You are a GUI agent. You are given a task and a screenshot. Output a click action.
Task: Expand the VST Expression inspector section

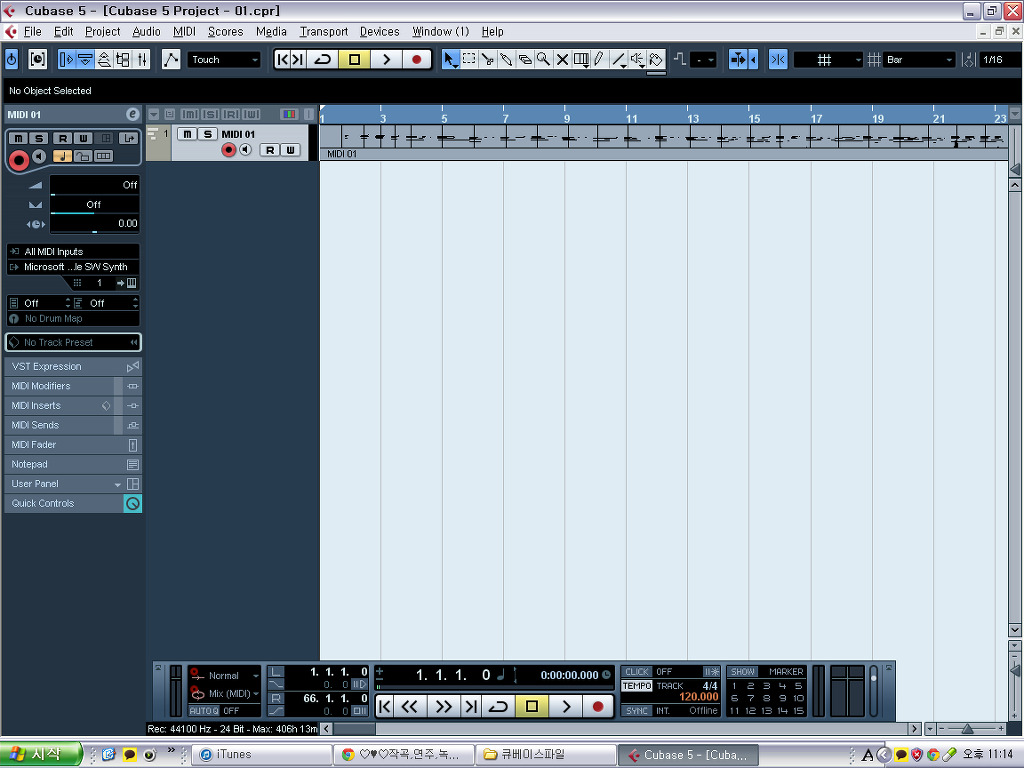73,366
